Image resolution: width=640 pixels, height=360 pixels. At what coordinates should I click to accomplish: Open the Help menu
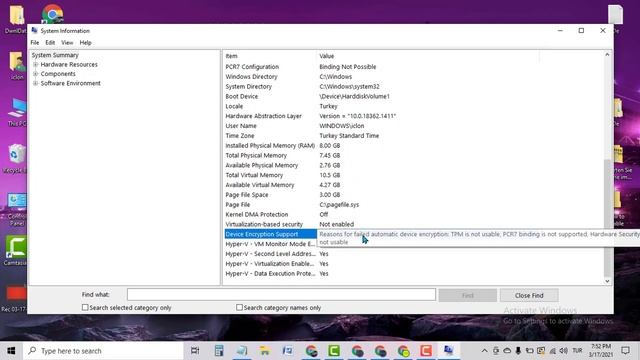[85, 42]
